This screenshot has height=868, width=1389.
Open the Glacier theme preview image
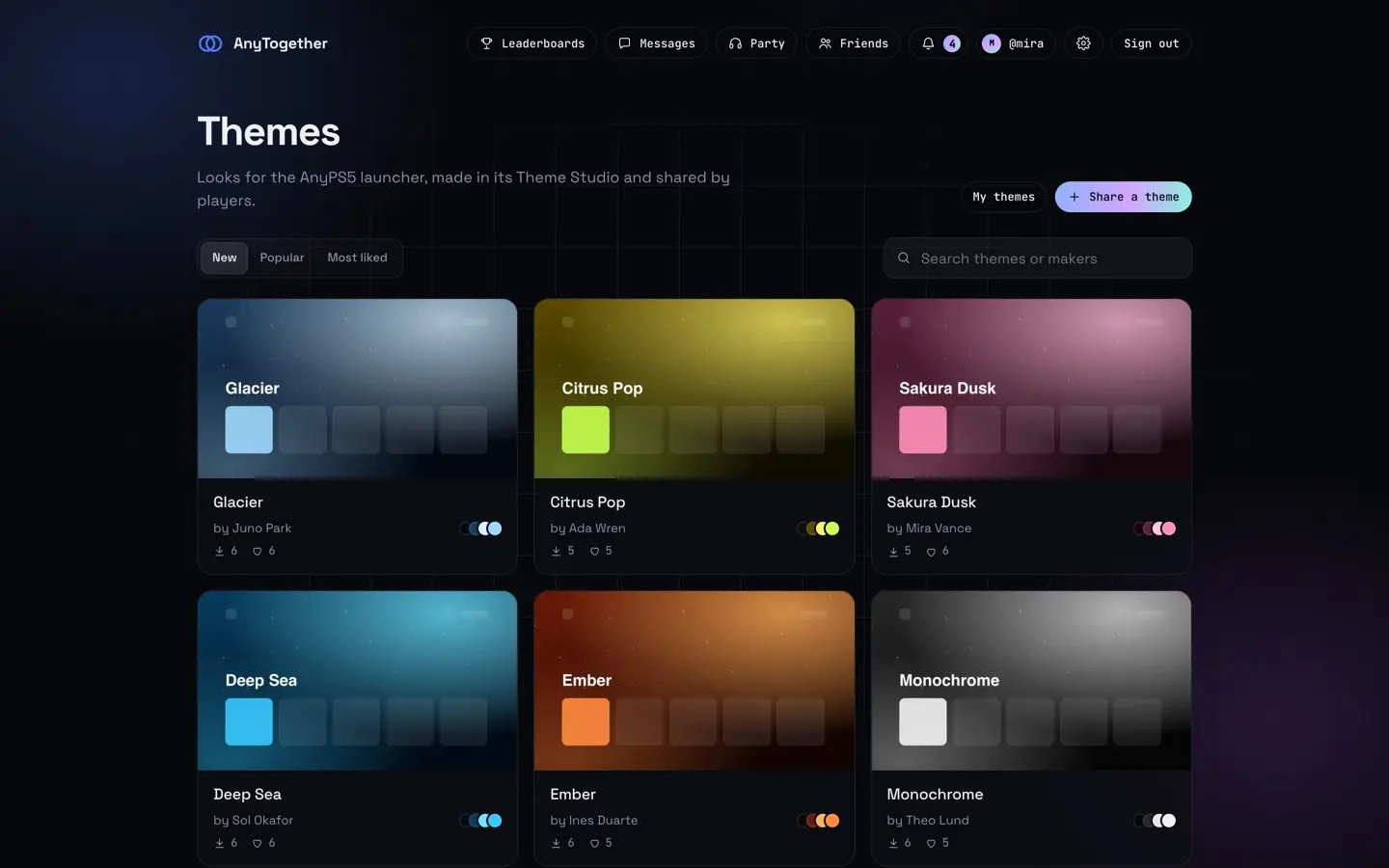pos(358,389)
